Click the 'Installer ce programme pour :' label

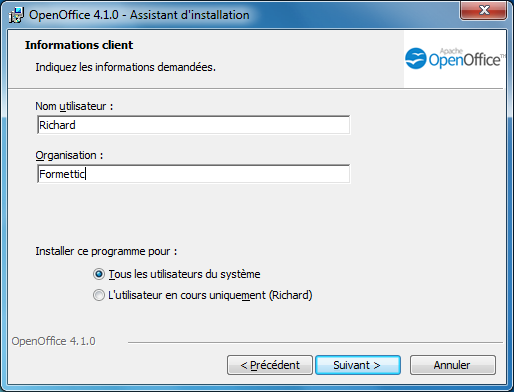[106, 251]
